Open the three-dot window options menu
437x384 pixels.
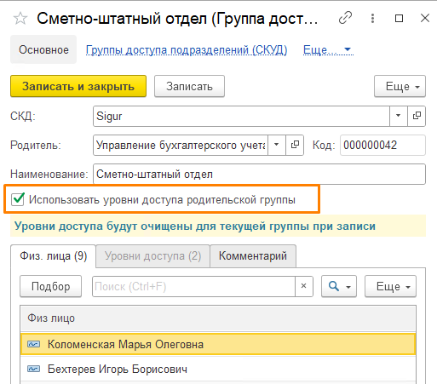click(373, 18)
